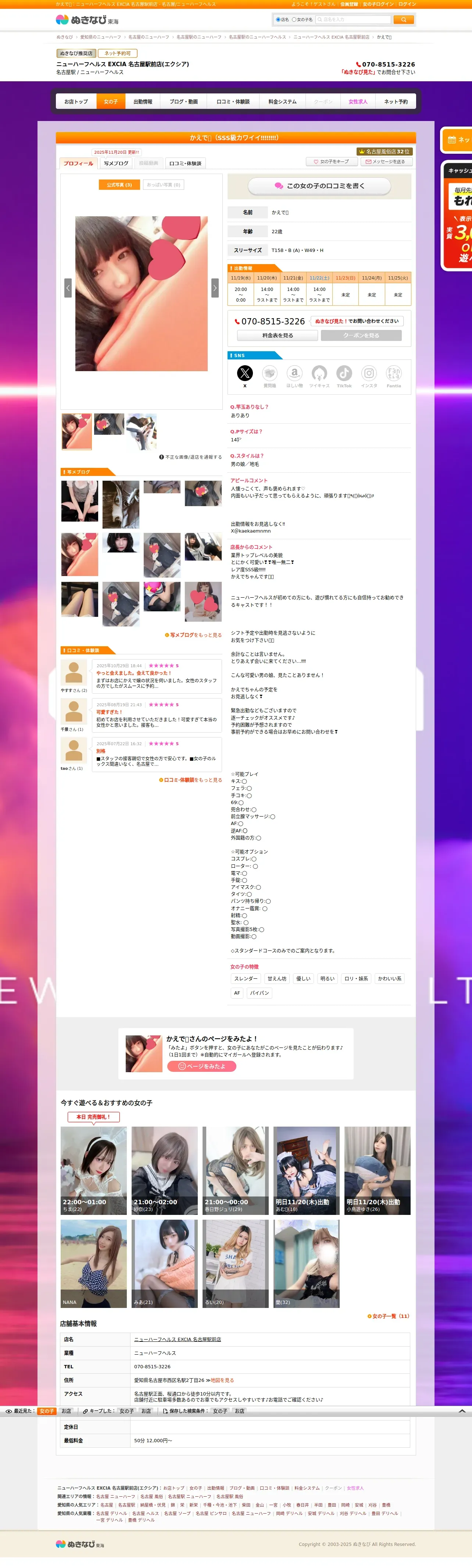Open review titled やっと会えました。会えて良かった!

134,673
